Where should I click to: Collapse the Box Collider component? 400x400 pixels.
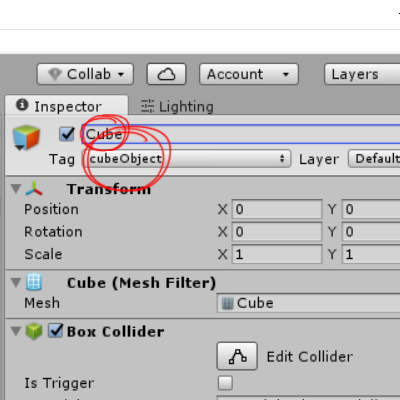click(16, 331)
